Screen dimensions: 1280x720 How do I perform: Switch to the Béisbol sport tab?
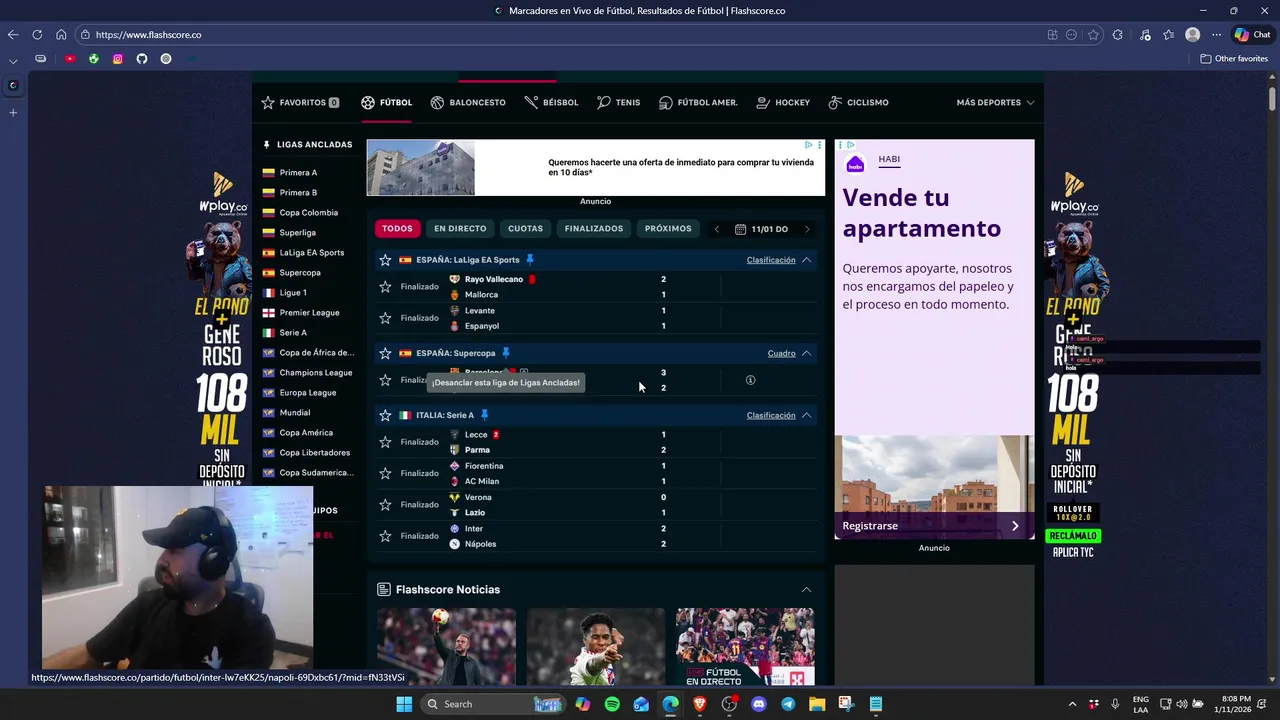551,102
